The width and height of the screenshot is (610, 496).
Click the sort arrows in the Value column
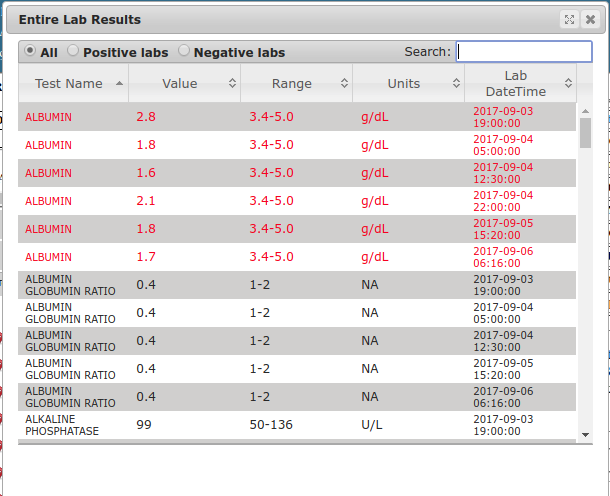coord(232,84)
